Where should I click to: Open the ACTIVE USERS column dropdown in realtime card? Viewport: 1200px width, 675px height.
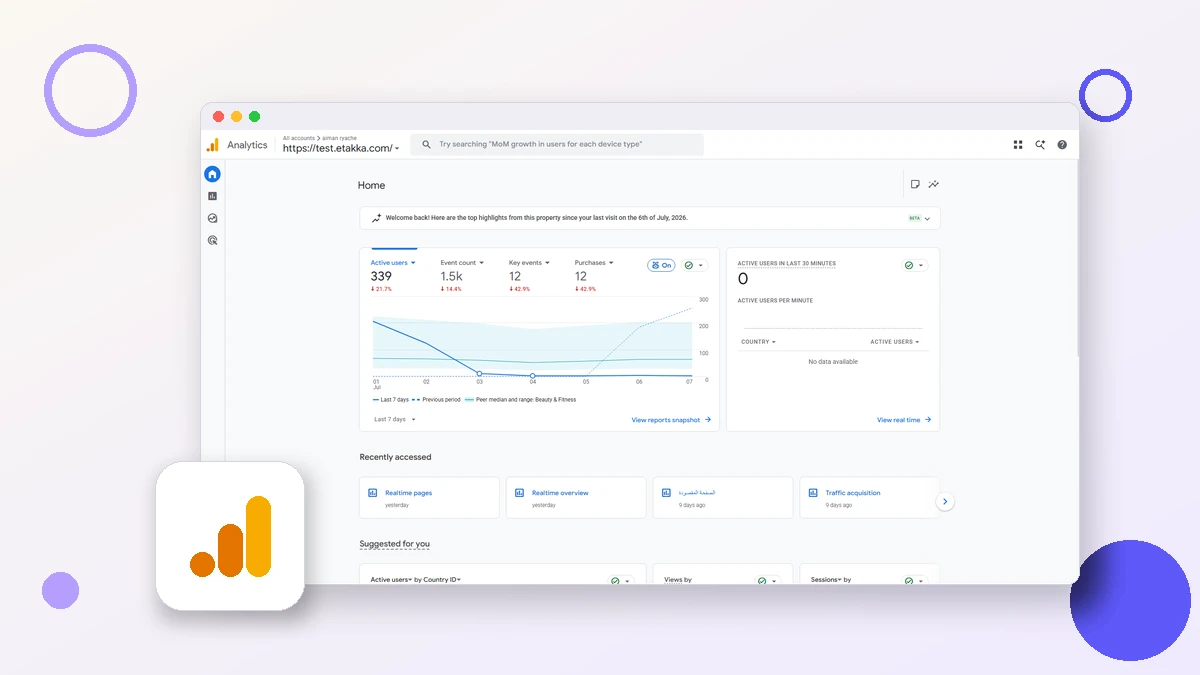pos(895,342)
